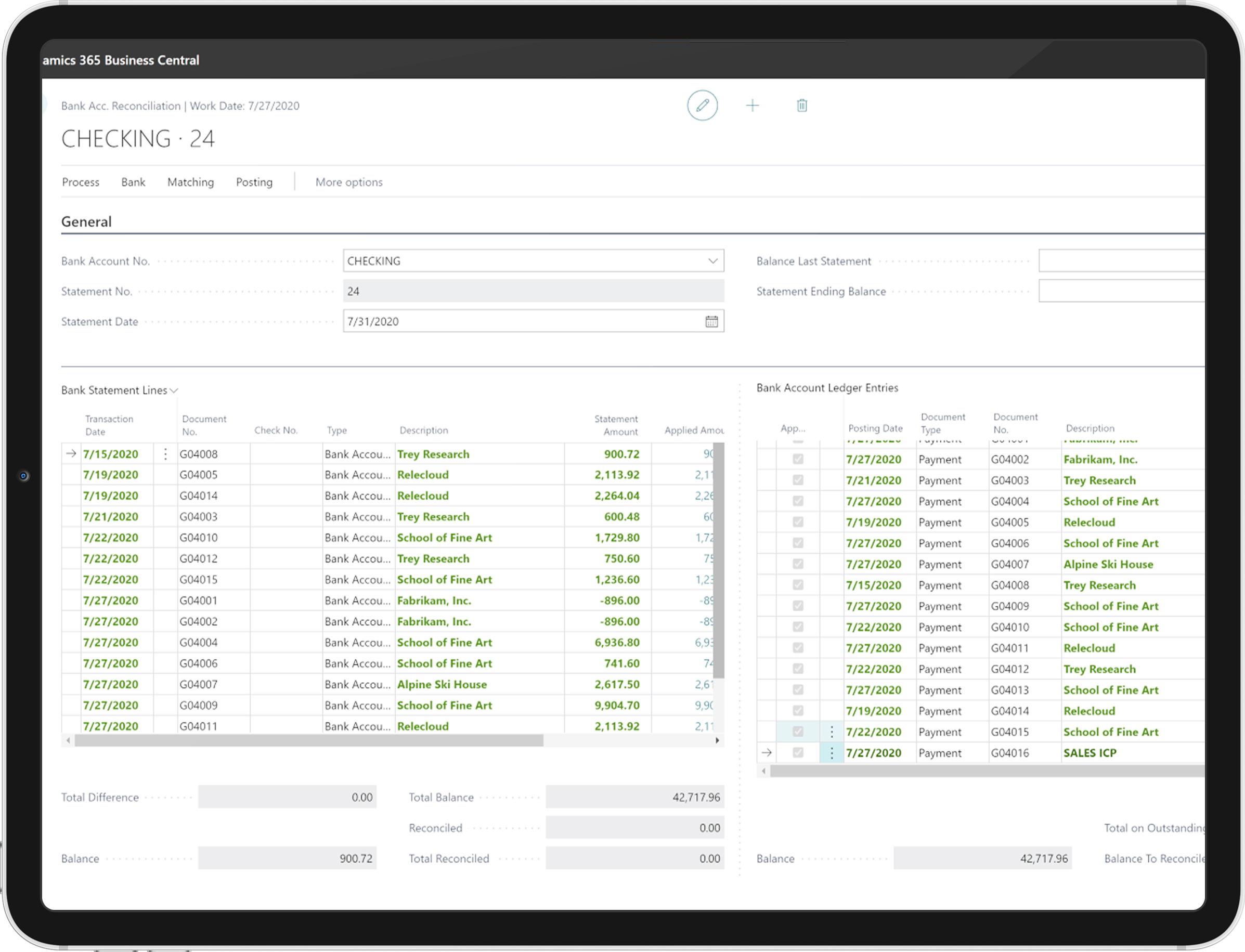This screenshot has height=952, width=1245.
Task: Open transaction date 7/15/2020 for G04008
Action: 110,454
